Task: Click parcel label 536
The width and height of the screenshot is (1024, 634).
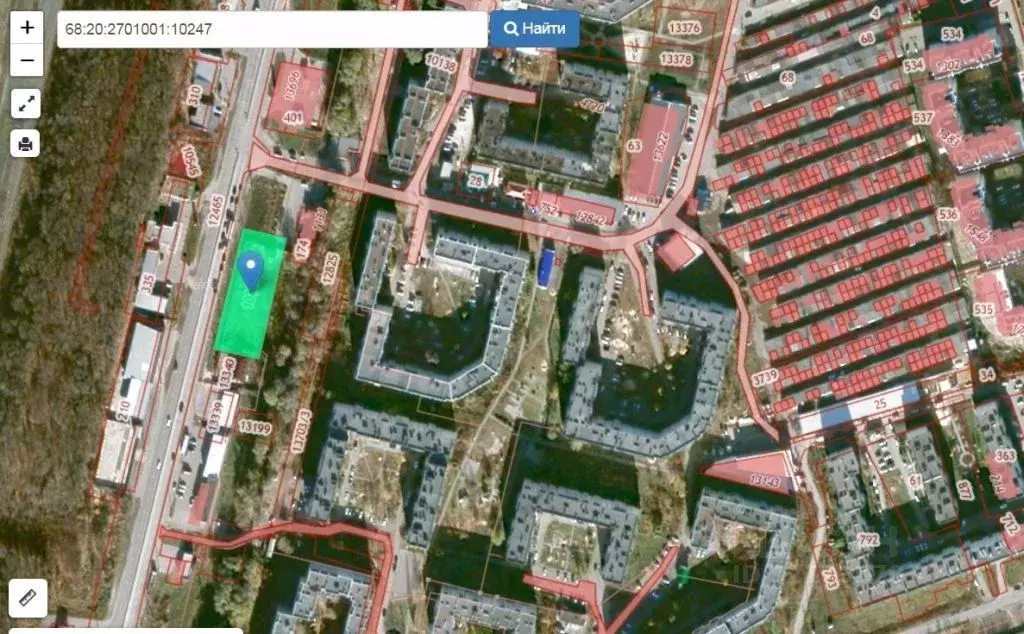Action: (x=948, y=214)
